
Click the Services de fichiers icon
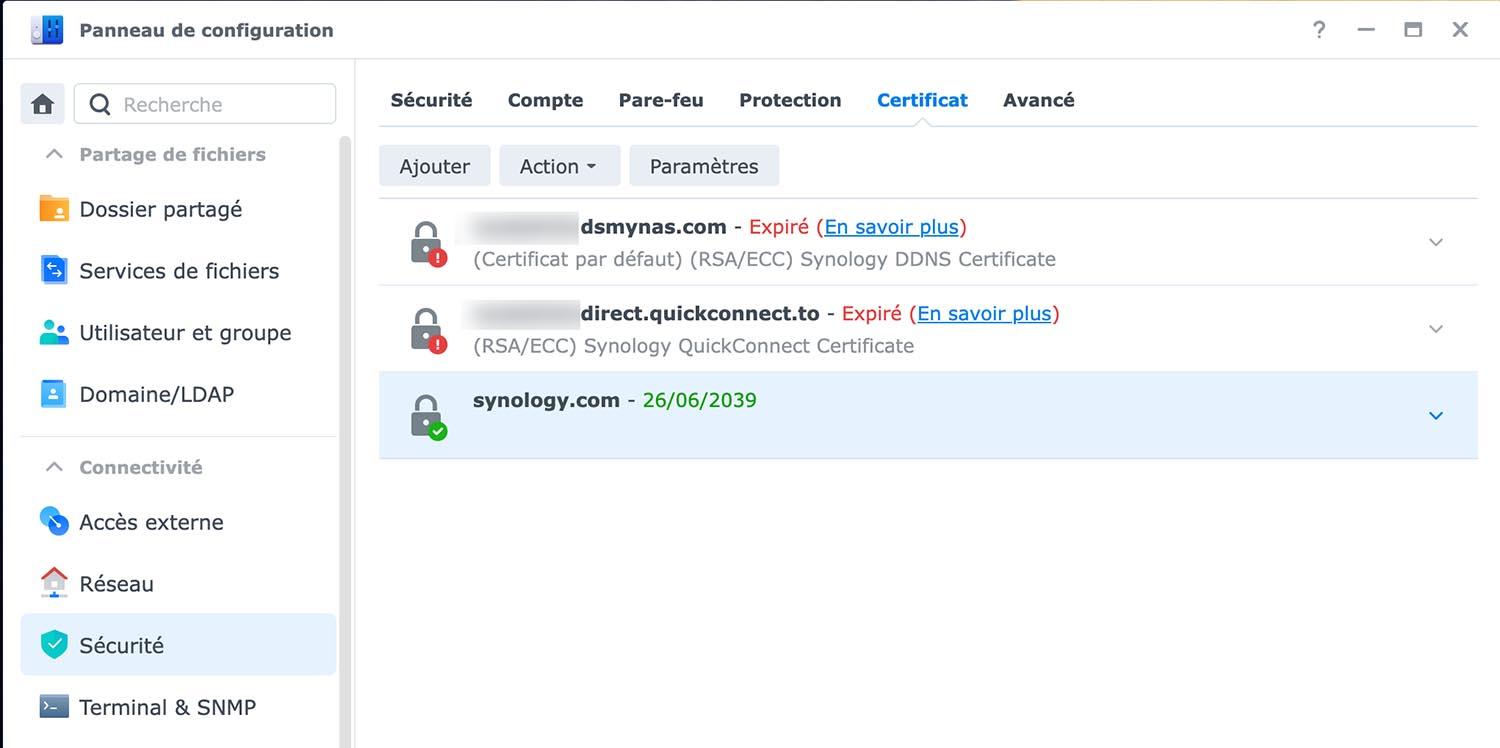coord(54,271)
